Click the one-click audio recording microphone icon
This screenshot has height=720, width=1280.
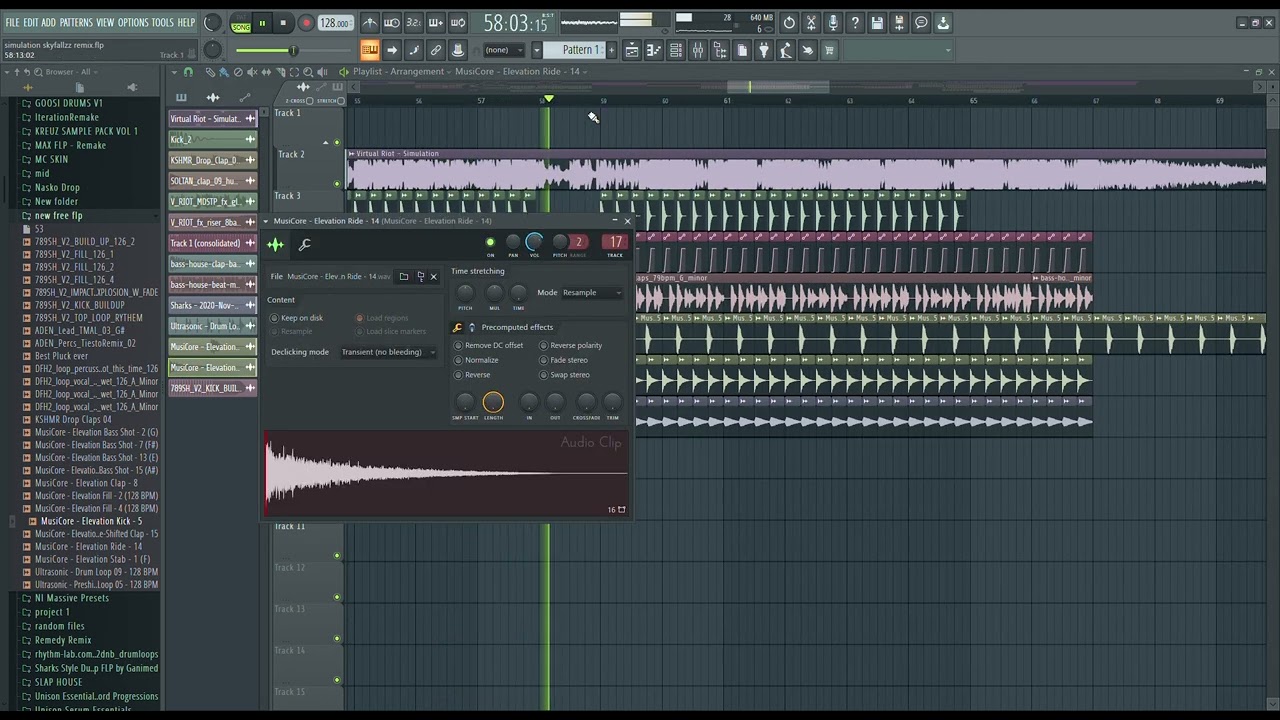click(x=833, y=23)
